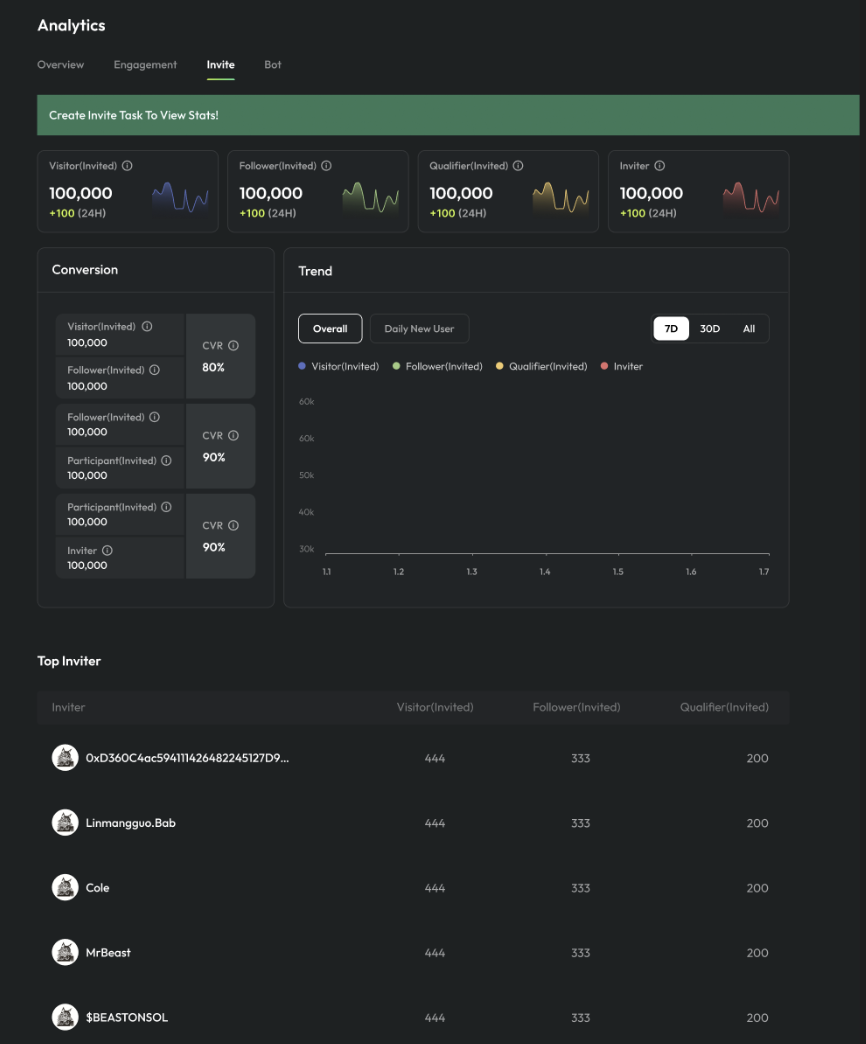
Task: Click info icon on Visitor(Invited) stat card
Action: (x=127, y=166)
